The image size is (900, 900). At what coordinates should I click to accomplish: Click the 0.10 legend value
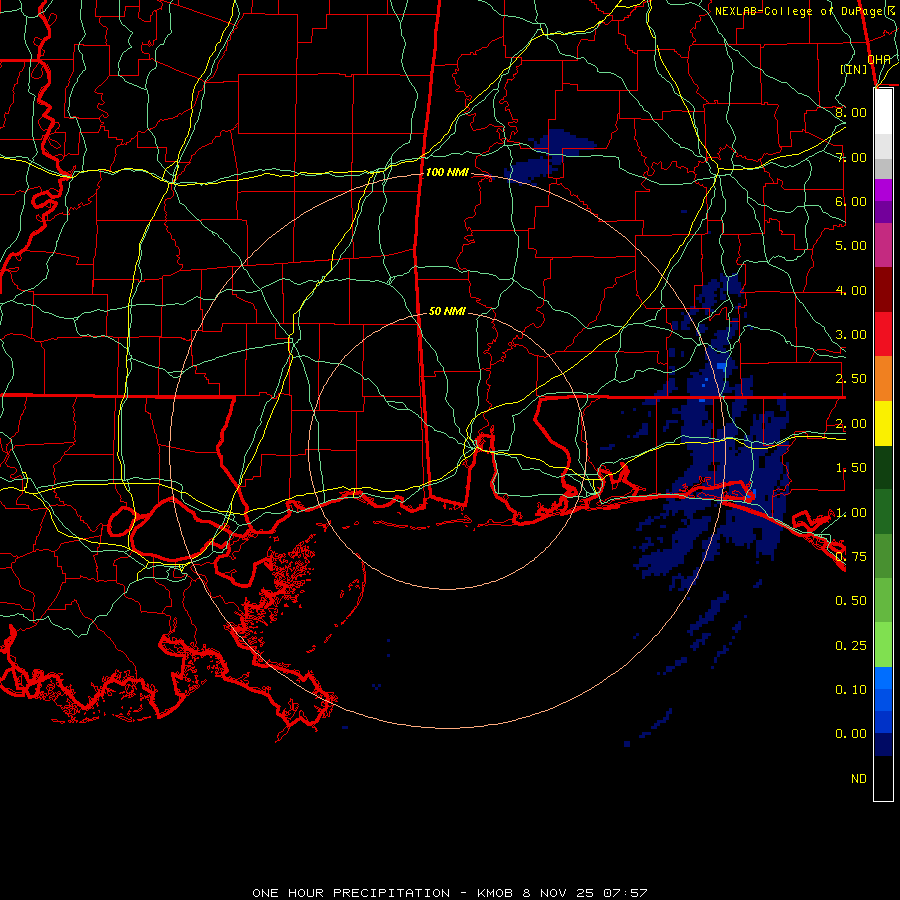tap(851, 689)
